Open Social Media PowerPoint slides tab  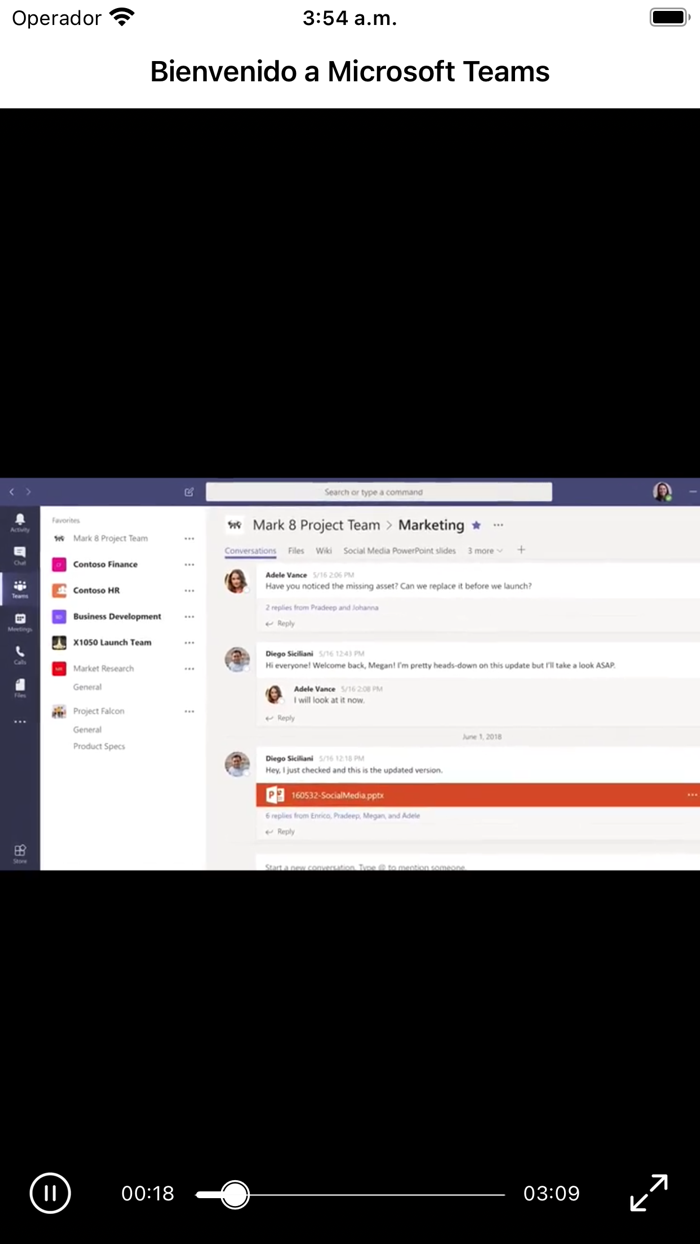tap(399, 551)
